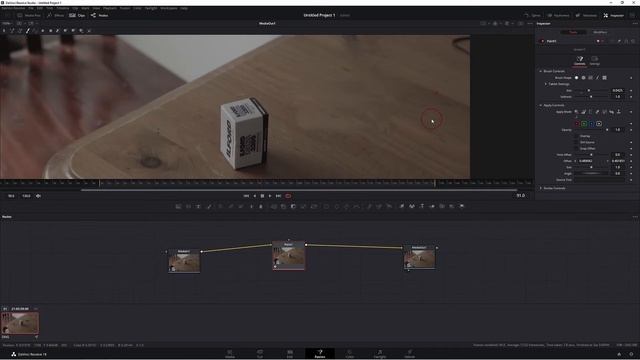Add a Renderer 3D node from toolbar
This screenshot has width=640, height=360.
[462, 207]
